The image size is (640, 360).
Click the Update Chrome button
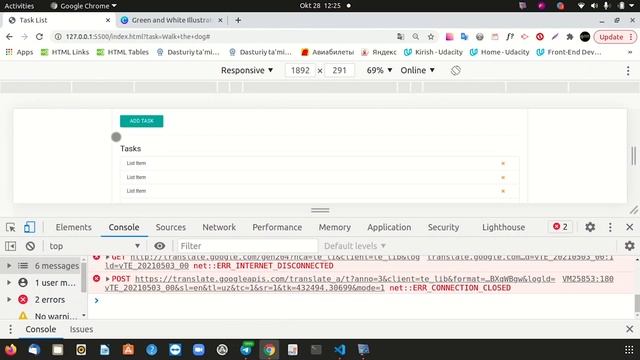click(x=616, y=37)
